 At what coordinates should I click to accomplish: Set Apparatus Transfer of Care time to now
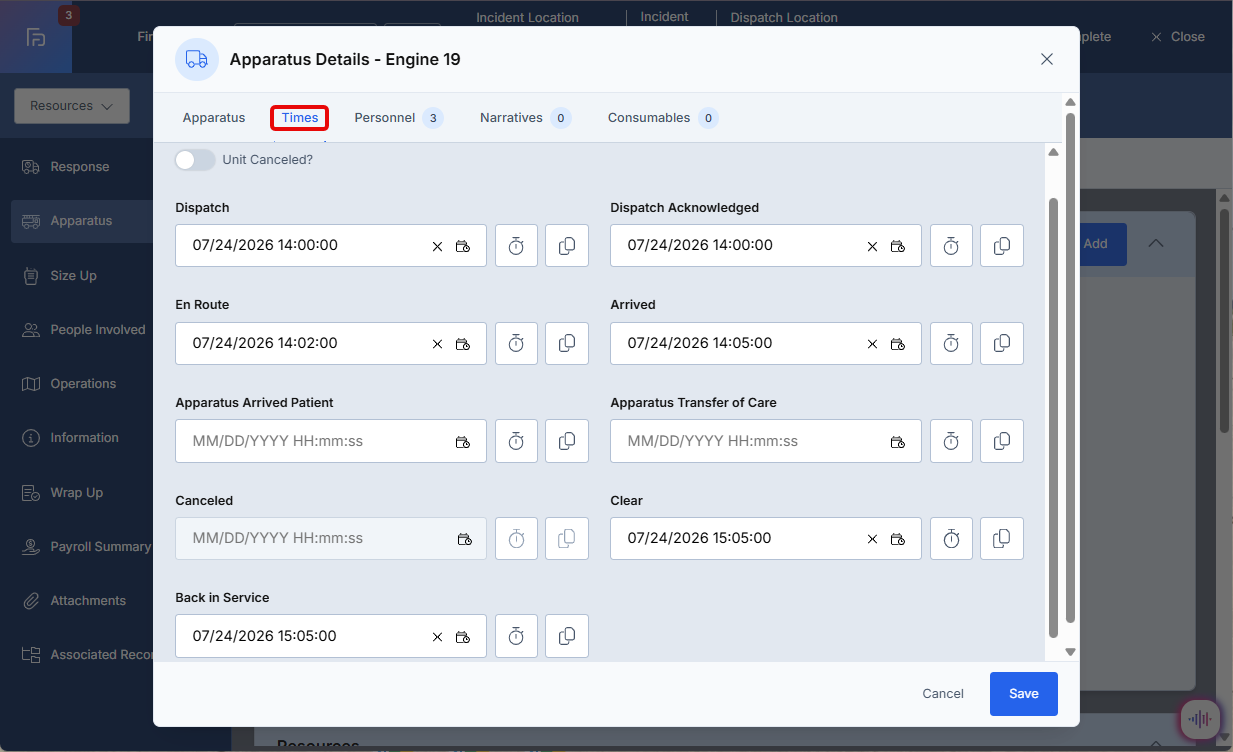click(x=951, y=441)
